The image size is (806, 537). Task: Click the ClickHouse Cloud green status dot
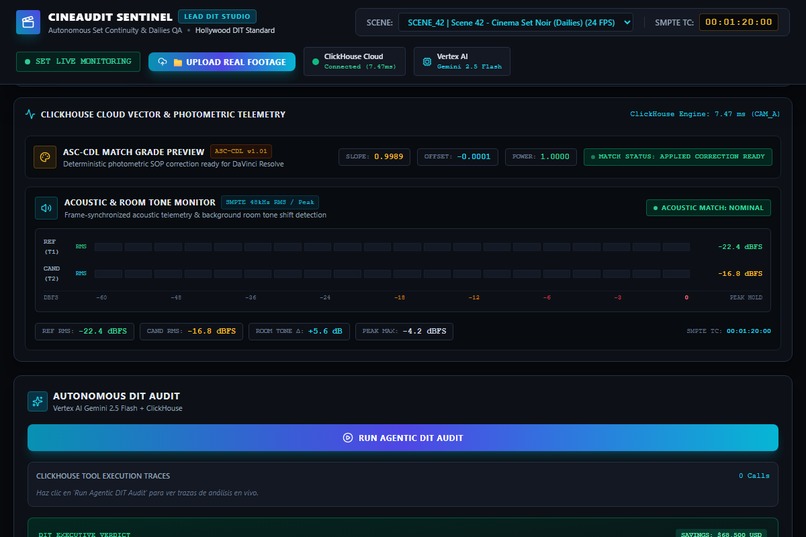click(316, 62)
